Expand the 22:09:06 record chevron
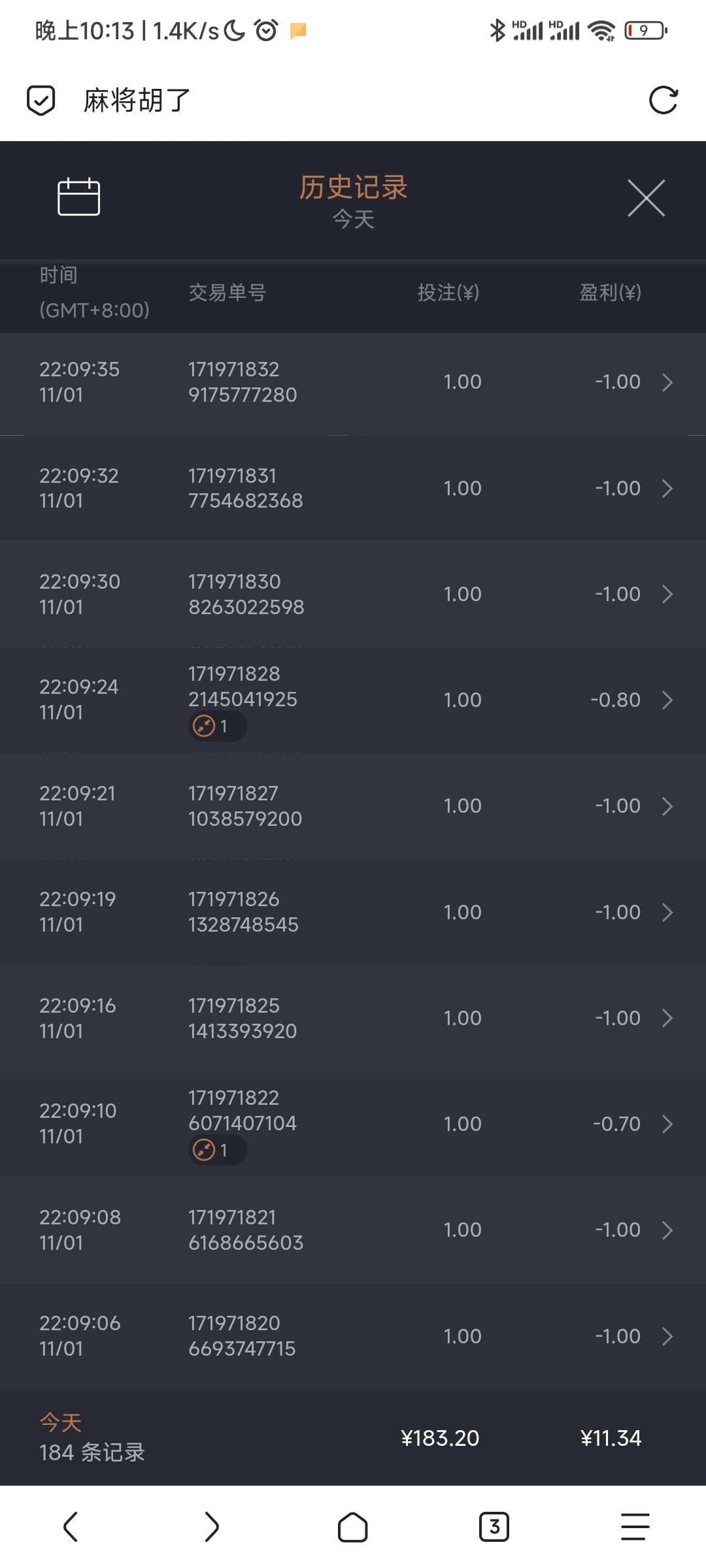This screenshot has height=1568, width=706. [x=667, y=1337]
